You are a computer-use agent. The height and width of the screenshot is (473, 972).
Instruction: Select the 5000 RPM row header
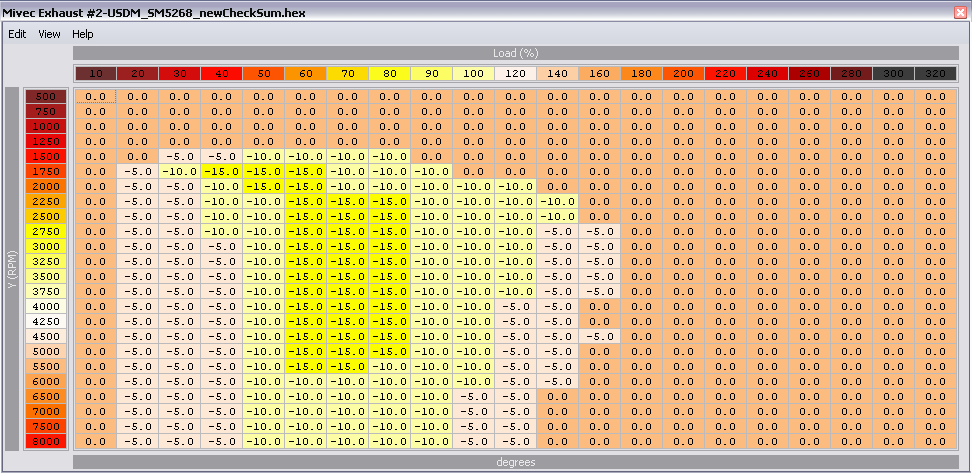(x=45, y=351)
